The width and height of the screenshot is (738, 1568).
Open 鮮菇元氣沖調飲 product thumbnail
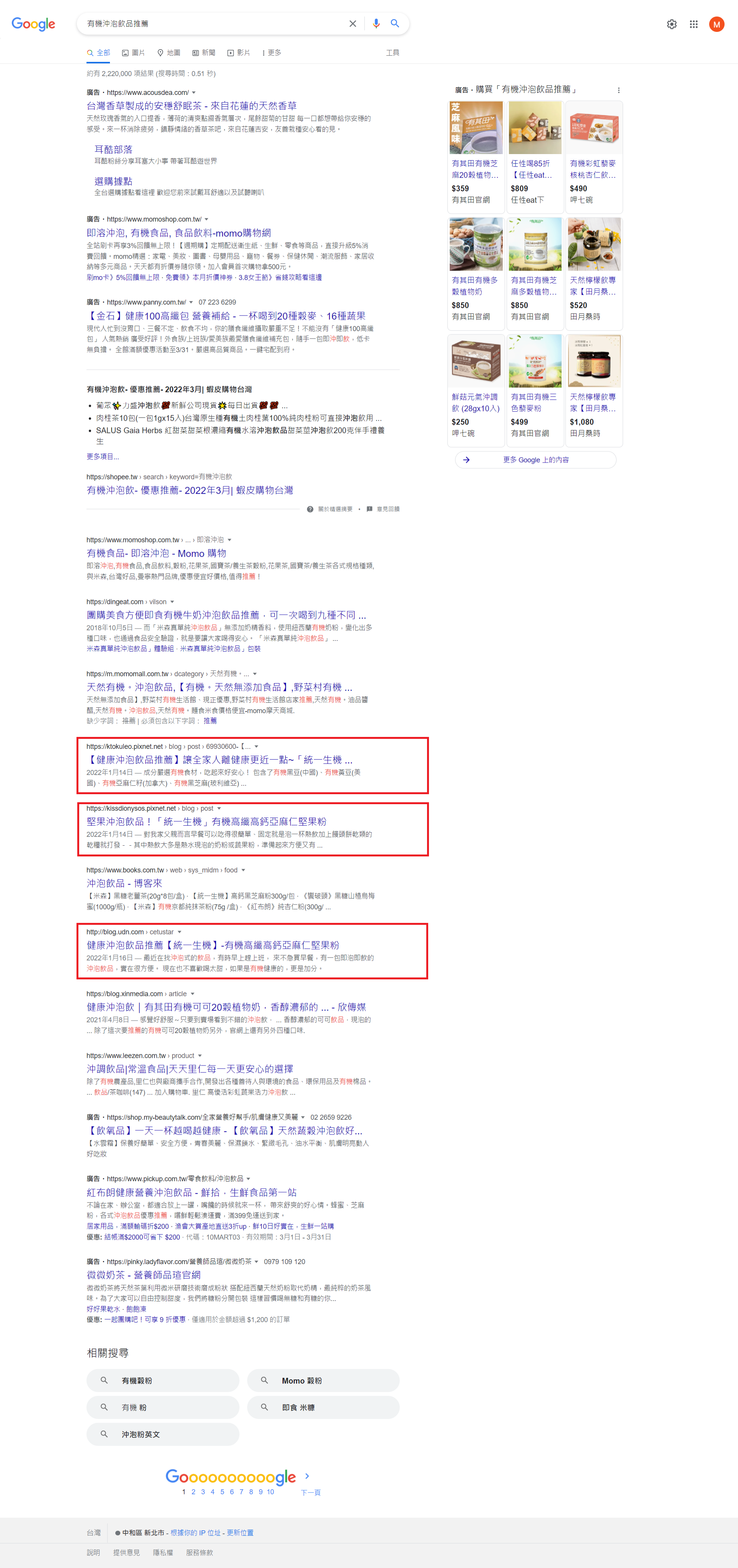(476, 361)
